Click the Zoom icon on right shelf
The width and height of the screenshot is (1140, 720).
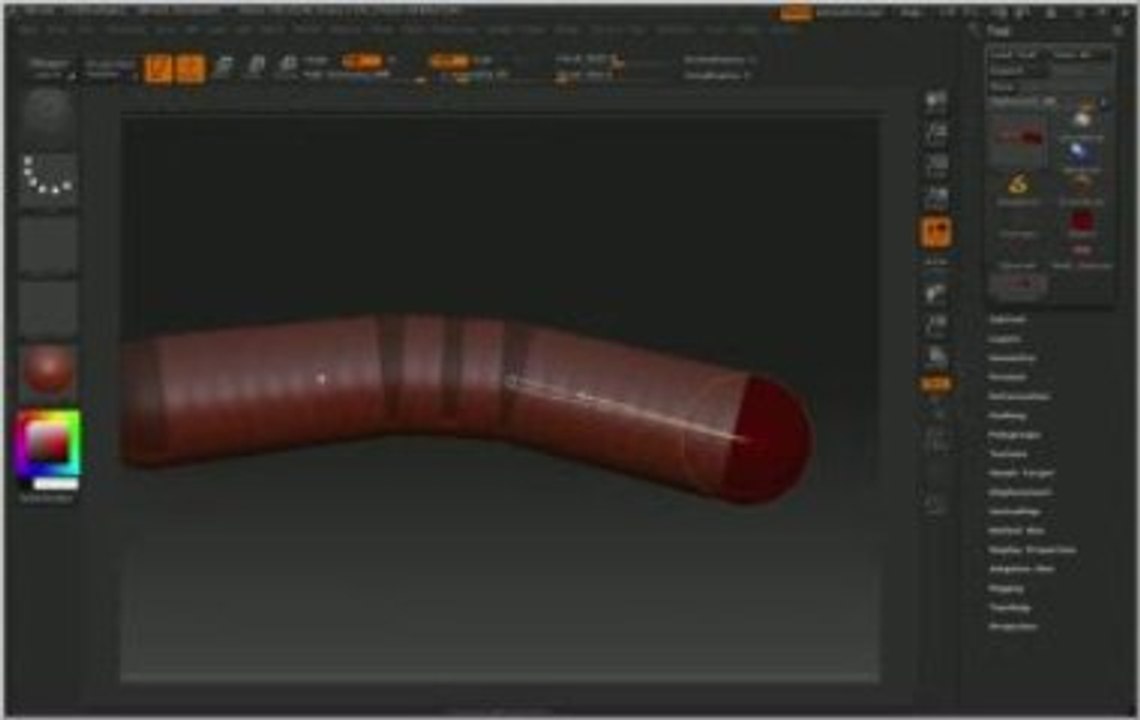point(936,134)
